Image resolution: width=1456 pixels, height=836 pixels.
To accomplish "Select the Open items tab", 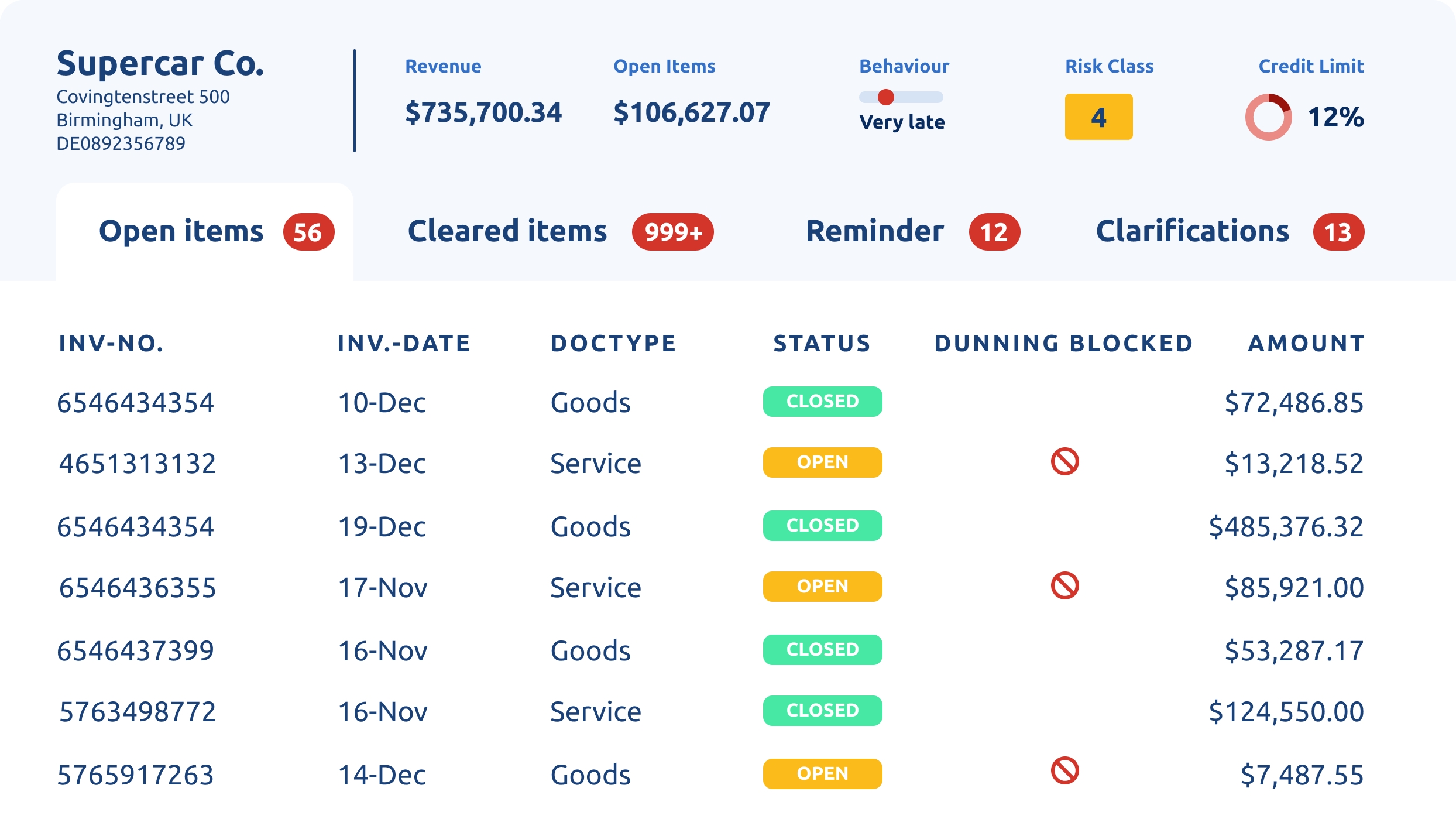I will pos(181,231).
